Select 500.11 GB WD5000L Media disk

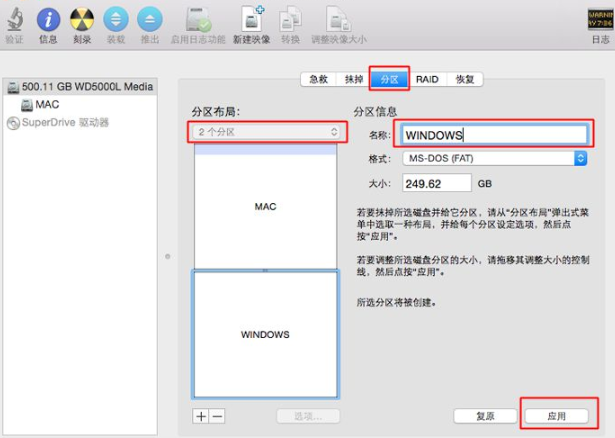pos(86,87)
